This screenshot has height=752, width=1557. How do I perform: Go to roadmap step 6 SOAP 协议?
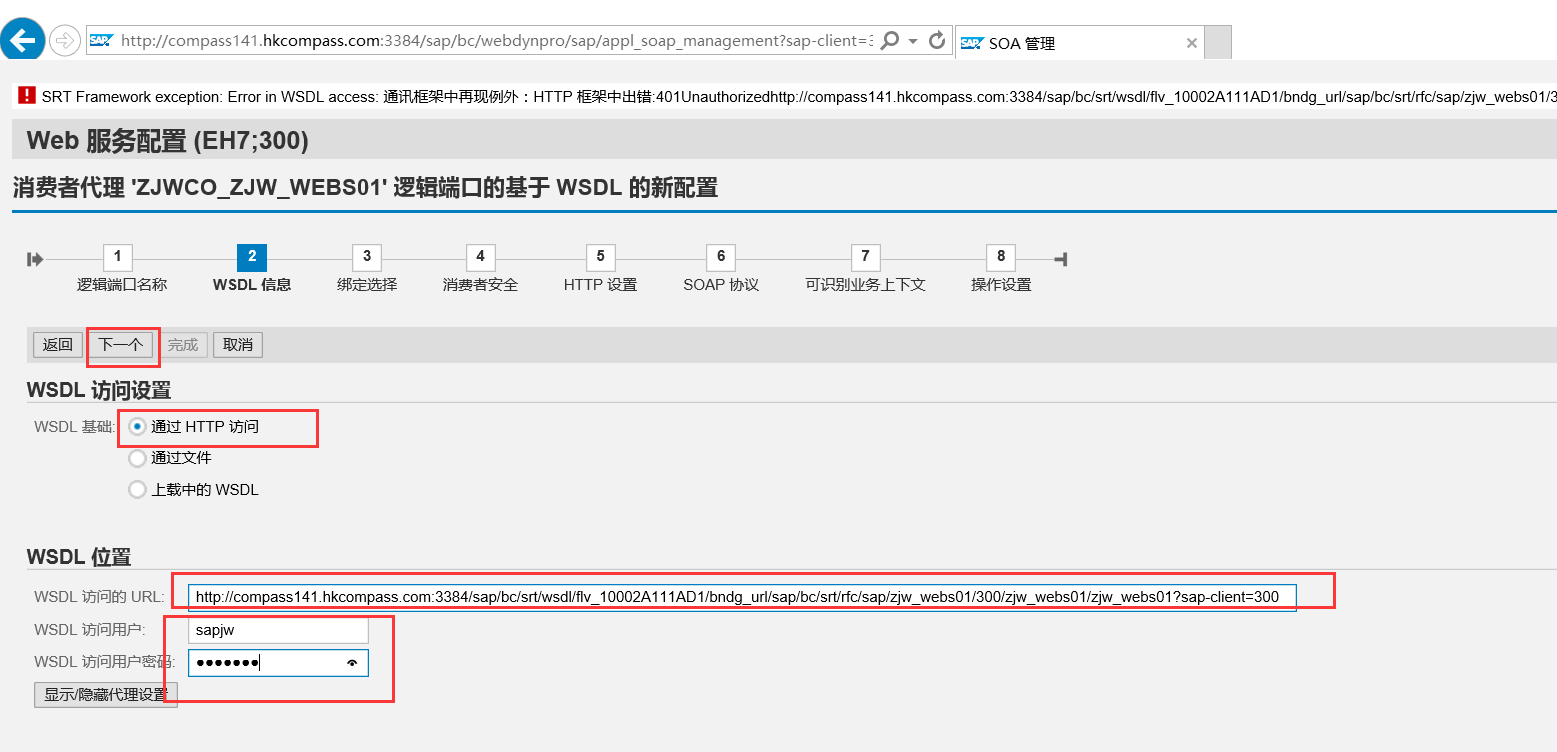coord(721,257)
